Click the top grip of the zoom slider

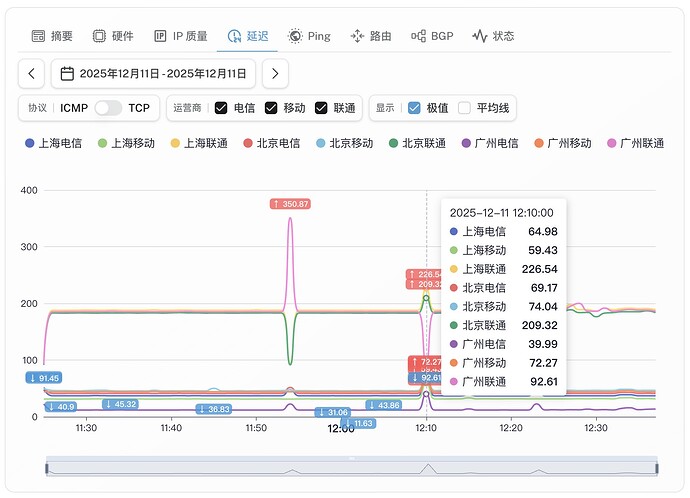352,458
